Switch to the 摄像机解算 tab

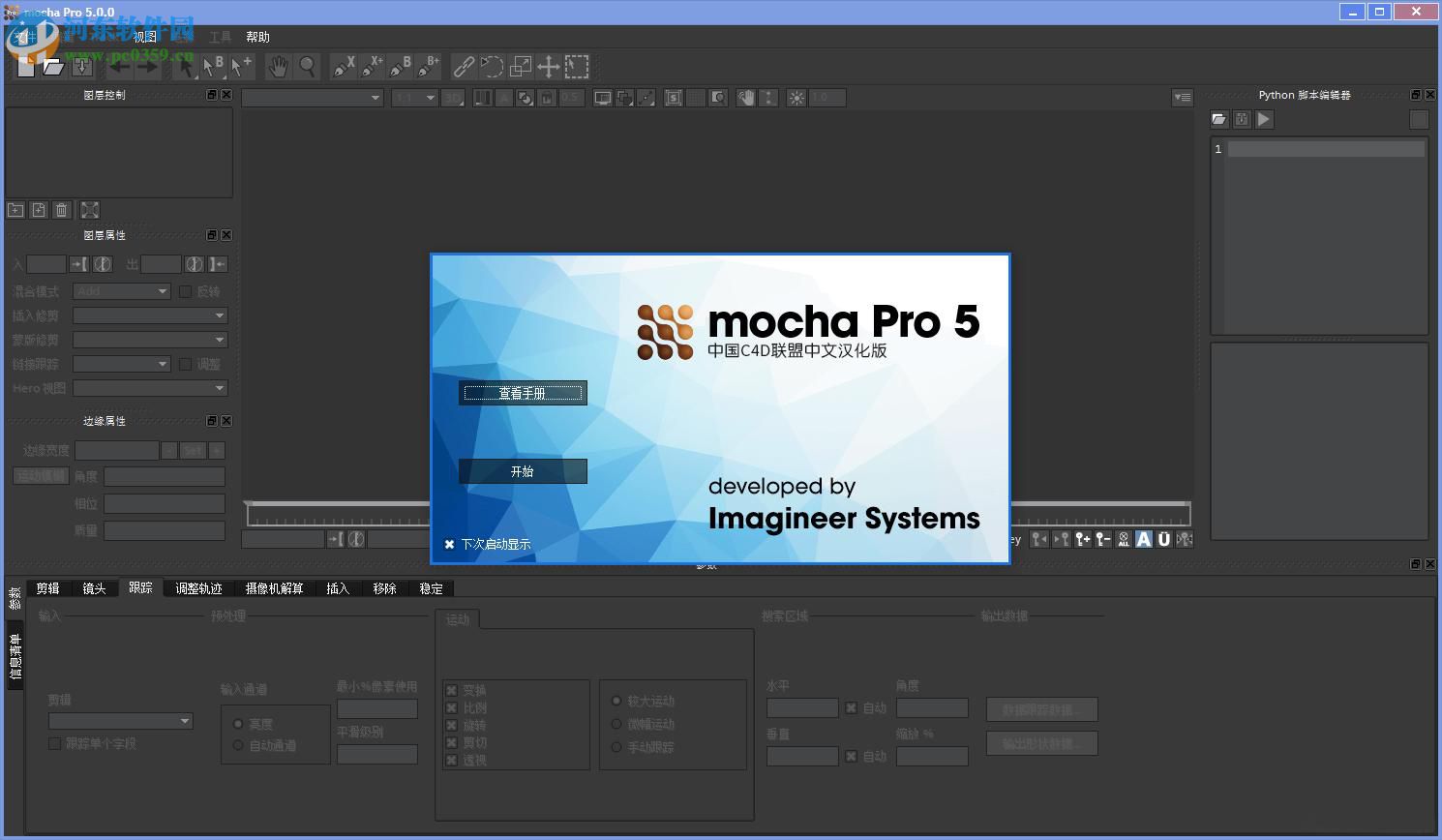click(274, 587)
